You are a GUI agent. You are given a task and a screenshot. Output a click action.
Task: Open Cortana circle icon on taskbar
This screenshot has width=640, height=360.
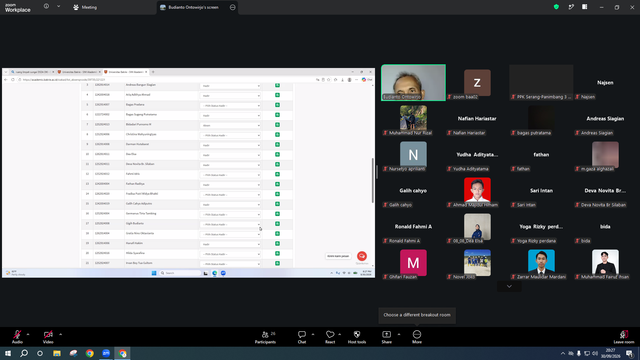40,353
